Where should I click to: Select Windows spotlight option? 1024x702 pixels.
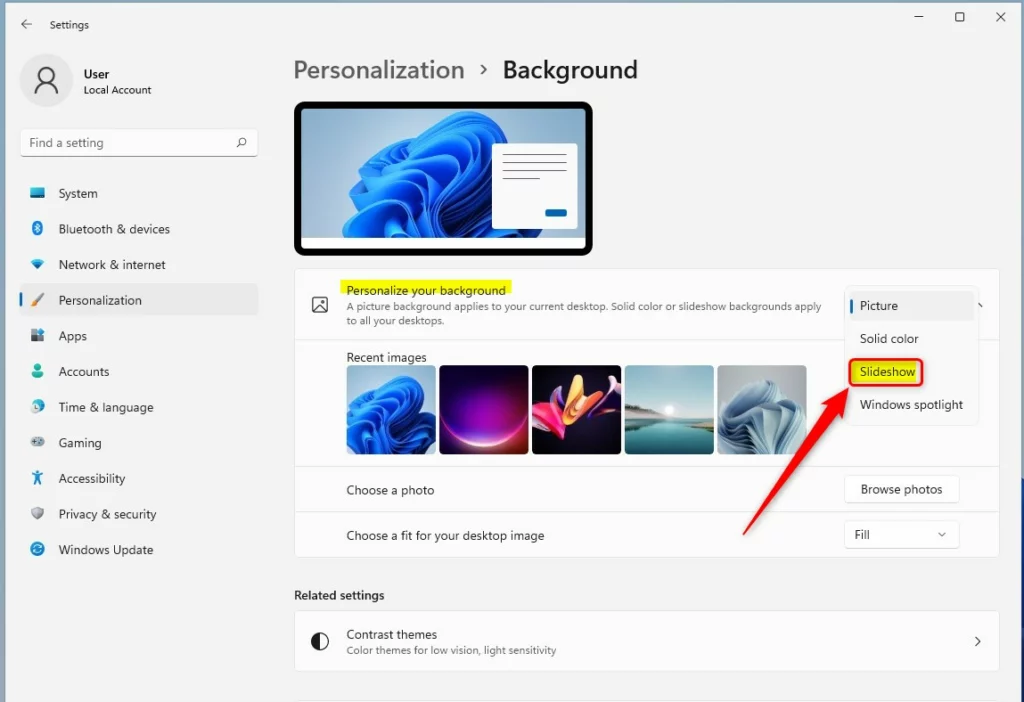point(911,404)
